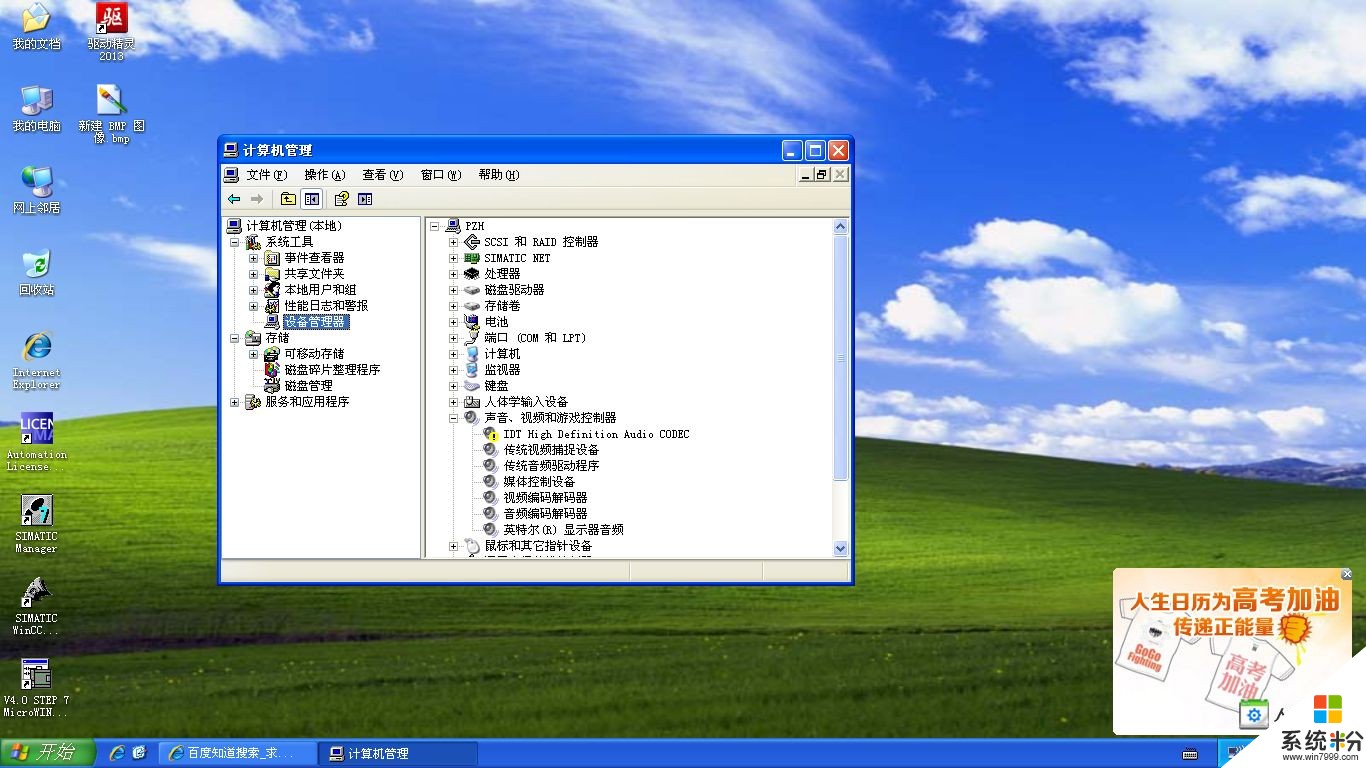Click the Forward arrow toolbar icon
The width and height of the screenshot is (1366, 768).
pos(257,199)
